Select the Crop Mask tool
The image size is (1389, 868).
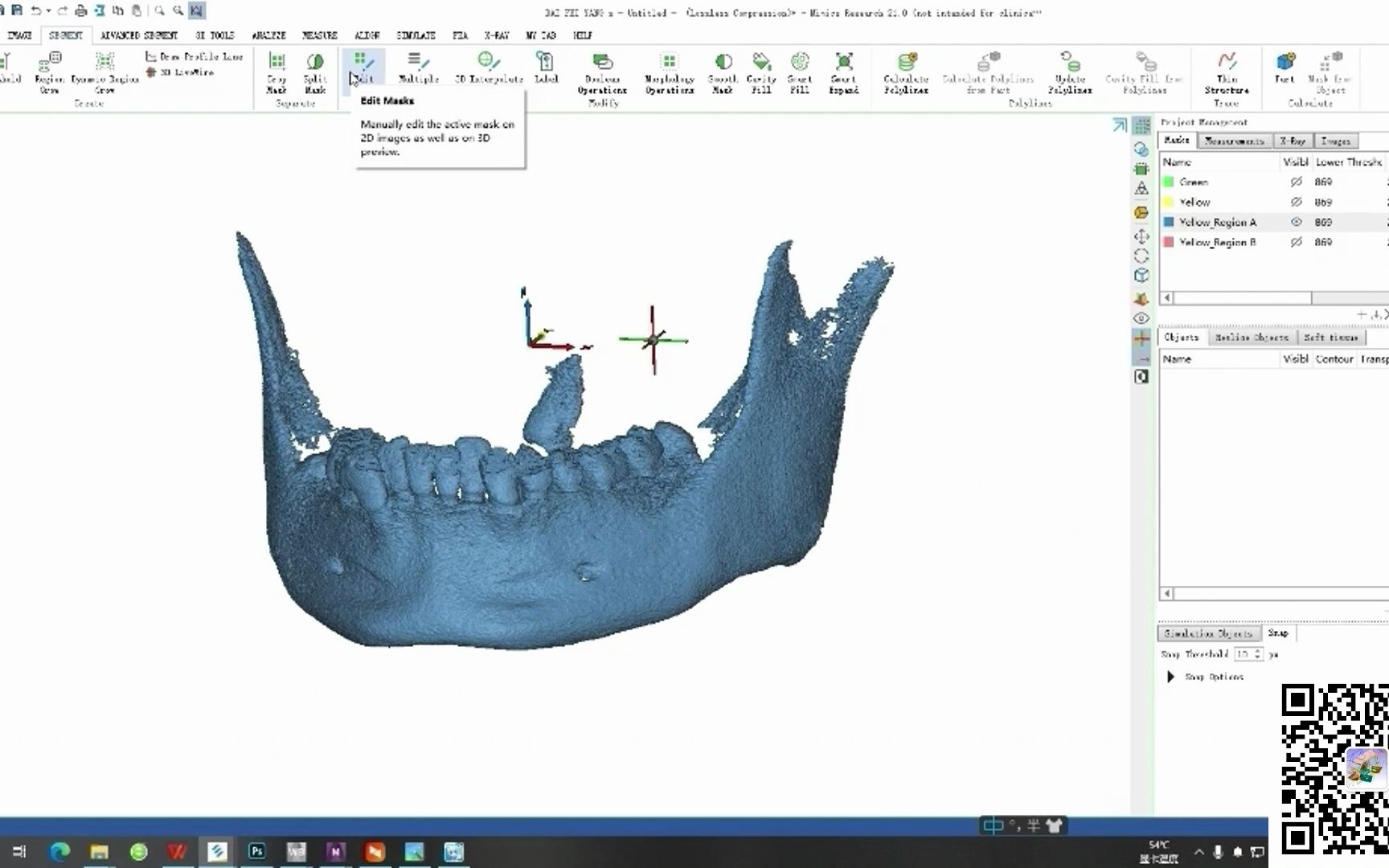pyautogui.click(x=277, y=72)
